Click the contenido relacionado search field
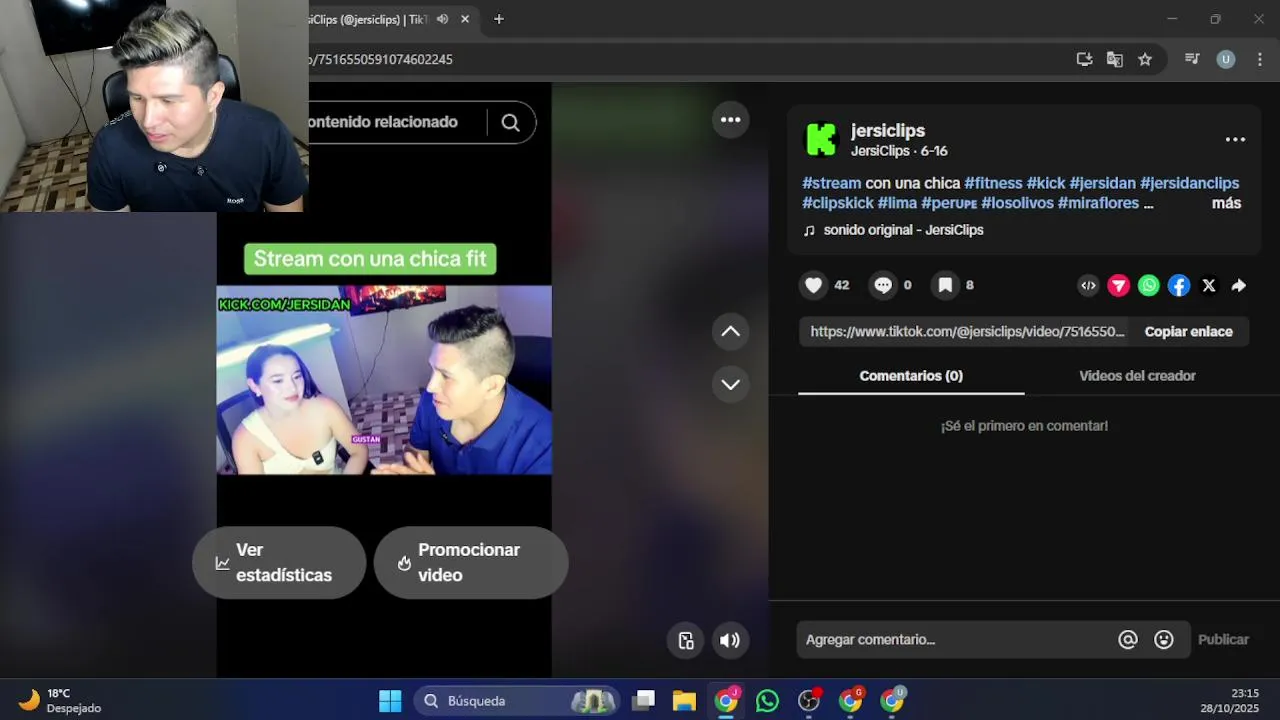 395,122
